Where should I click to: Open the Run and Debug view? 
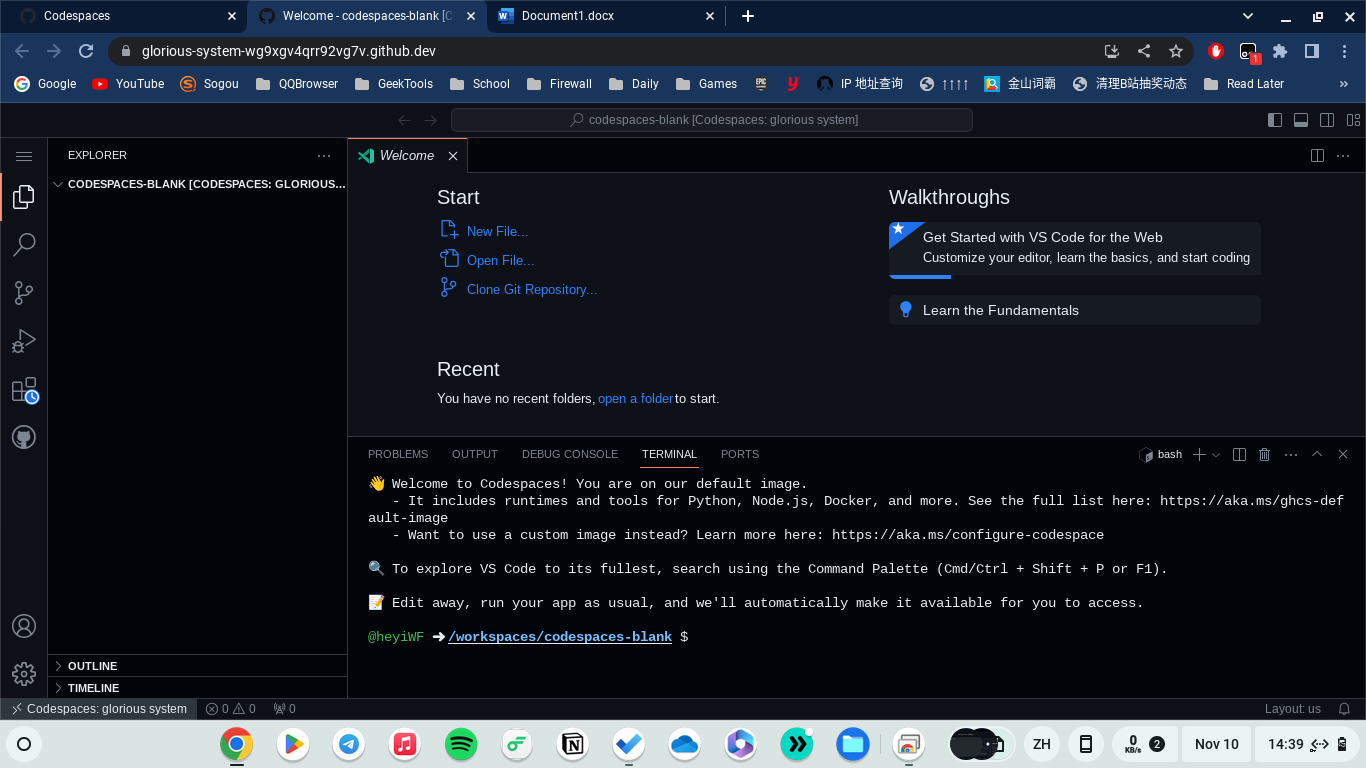point(24,341)
